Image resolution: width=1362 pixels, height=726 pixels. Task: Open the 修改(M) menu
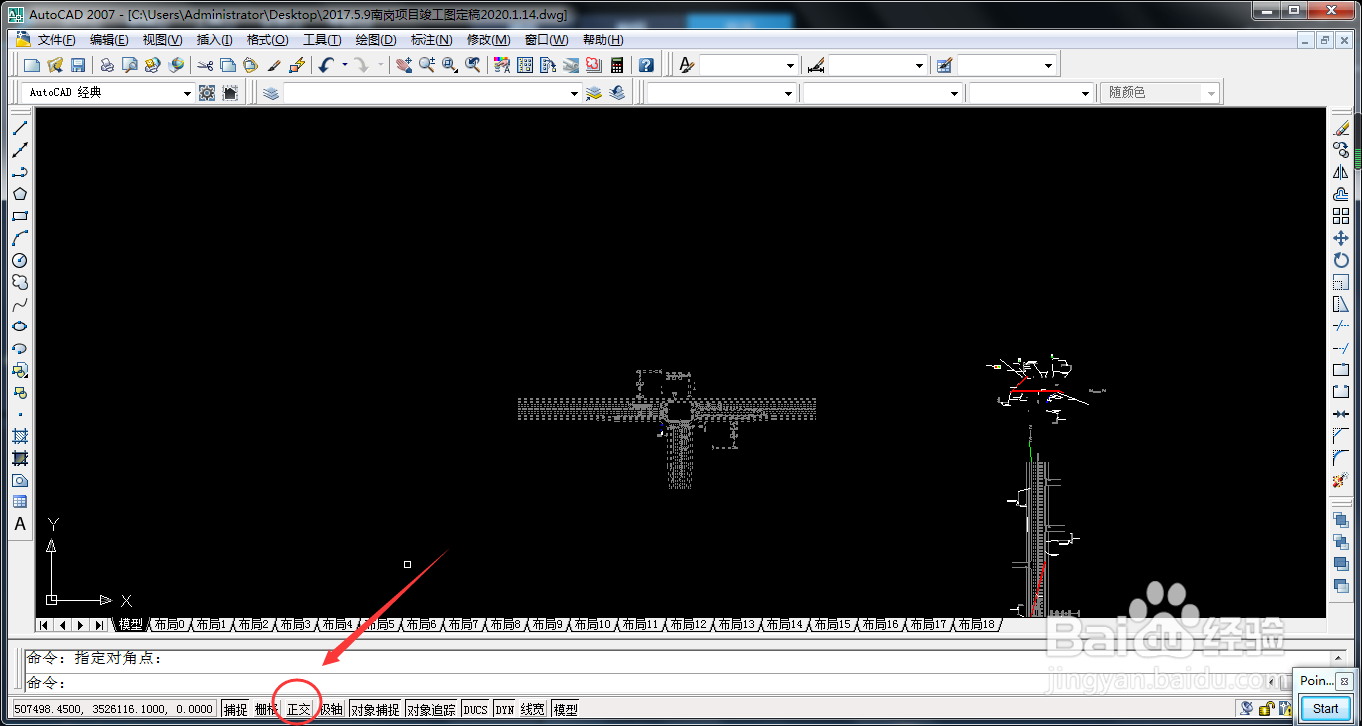[489, 40]
